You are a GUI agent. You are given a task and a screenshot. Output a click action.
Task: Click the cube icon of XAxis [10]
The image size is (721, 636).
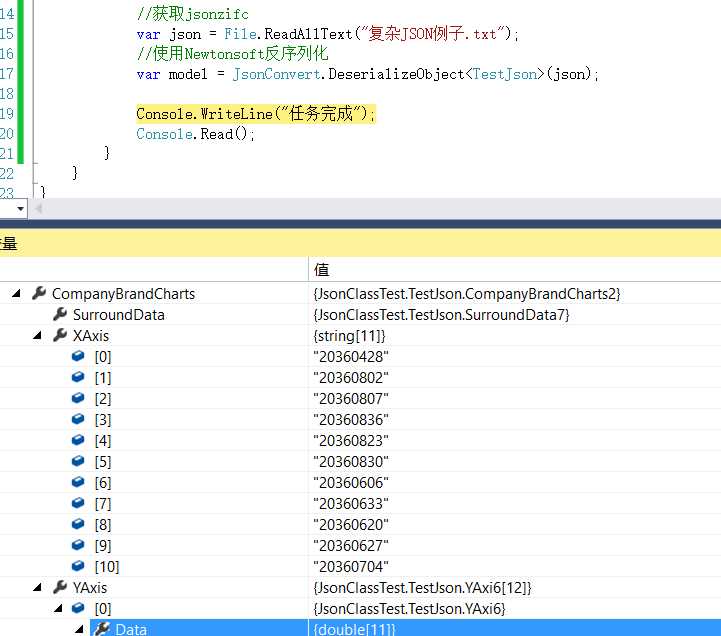tap(78, 566)
